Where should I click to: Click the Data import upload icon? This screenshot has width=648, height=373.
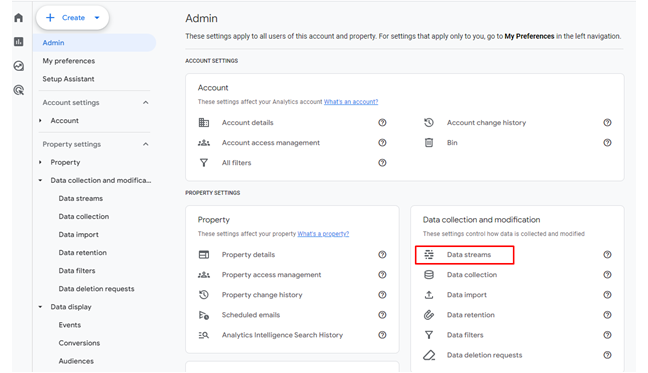click(429, 295)
